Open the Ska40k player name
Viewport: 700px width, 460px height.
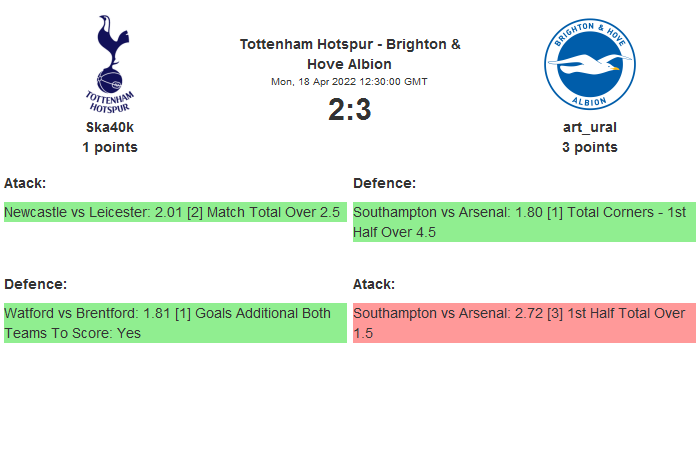[110, 127]
